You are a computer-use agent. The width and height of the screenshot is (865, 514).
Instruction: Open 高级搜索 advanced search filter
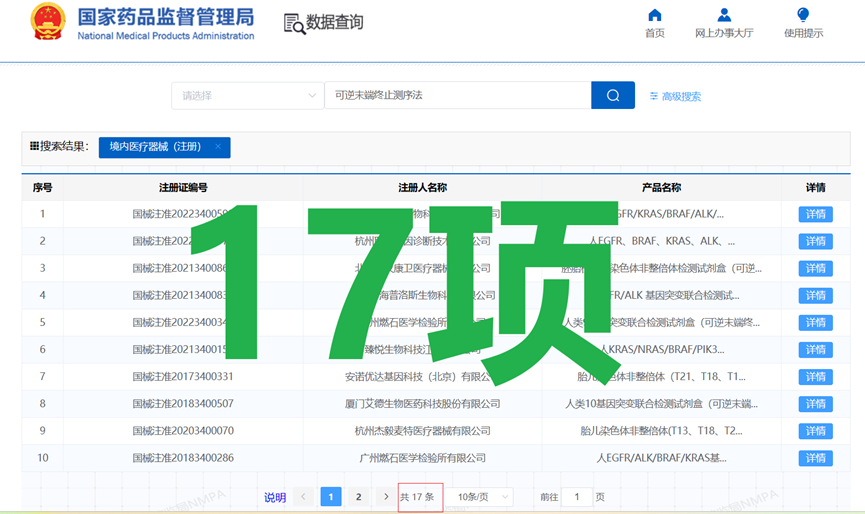675,96
